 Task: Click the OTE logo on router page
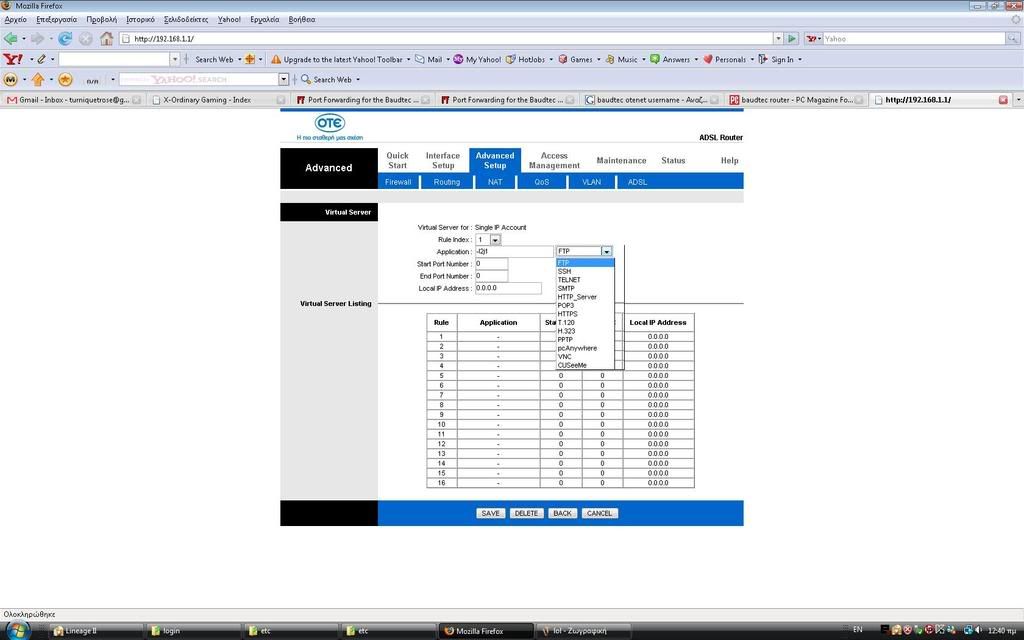click(329, 122)
